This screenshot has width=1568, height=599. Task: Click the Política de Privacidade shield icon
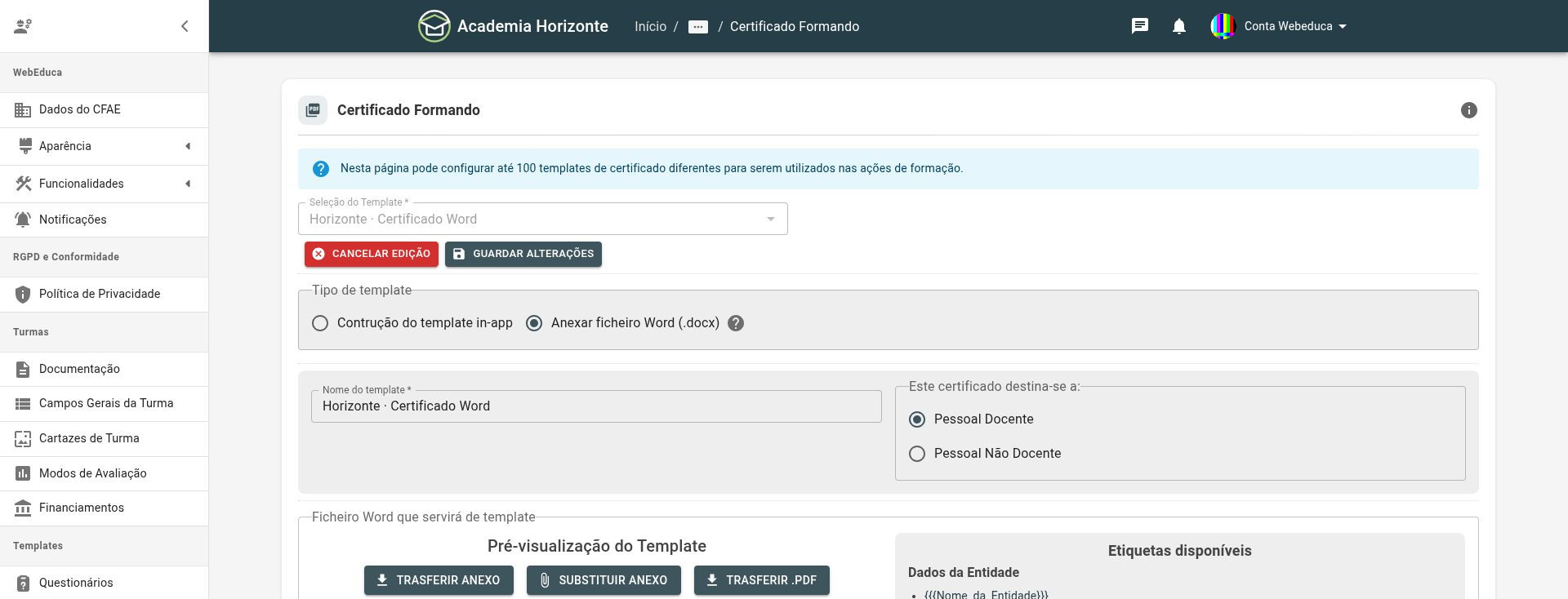tap(23, 294)
